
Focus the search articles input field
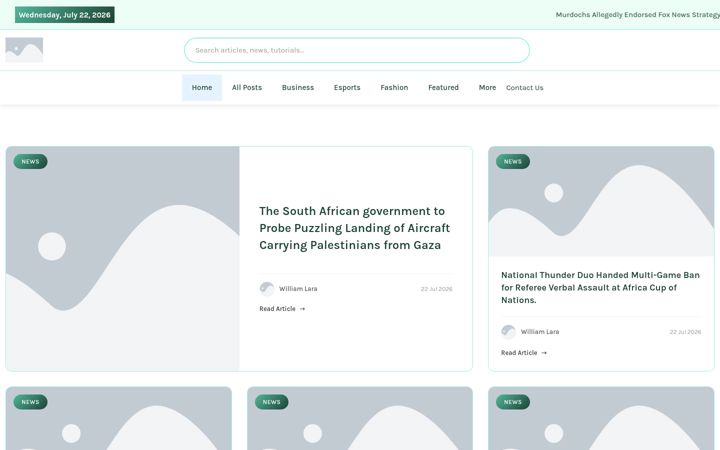[x=357, y=50]
